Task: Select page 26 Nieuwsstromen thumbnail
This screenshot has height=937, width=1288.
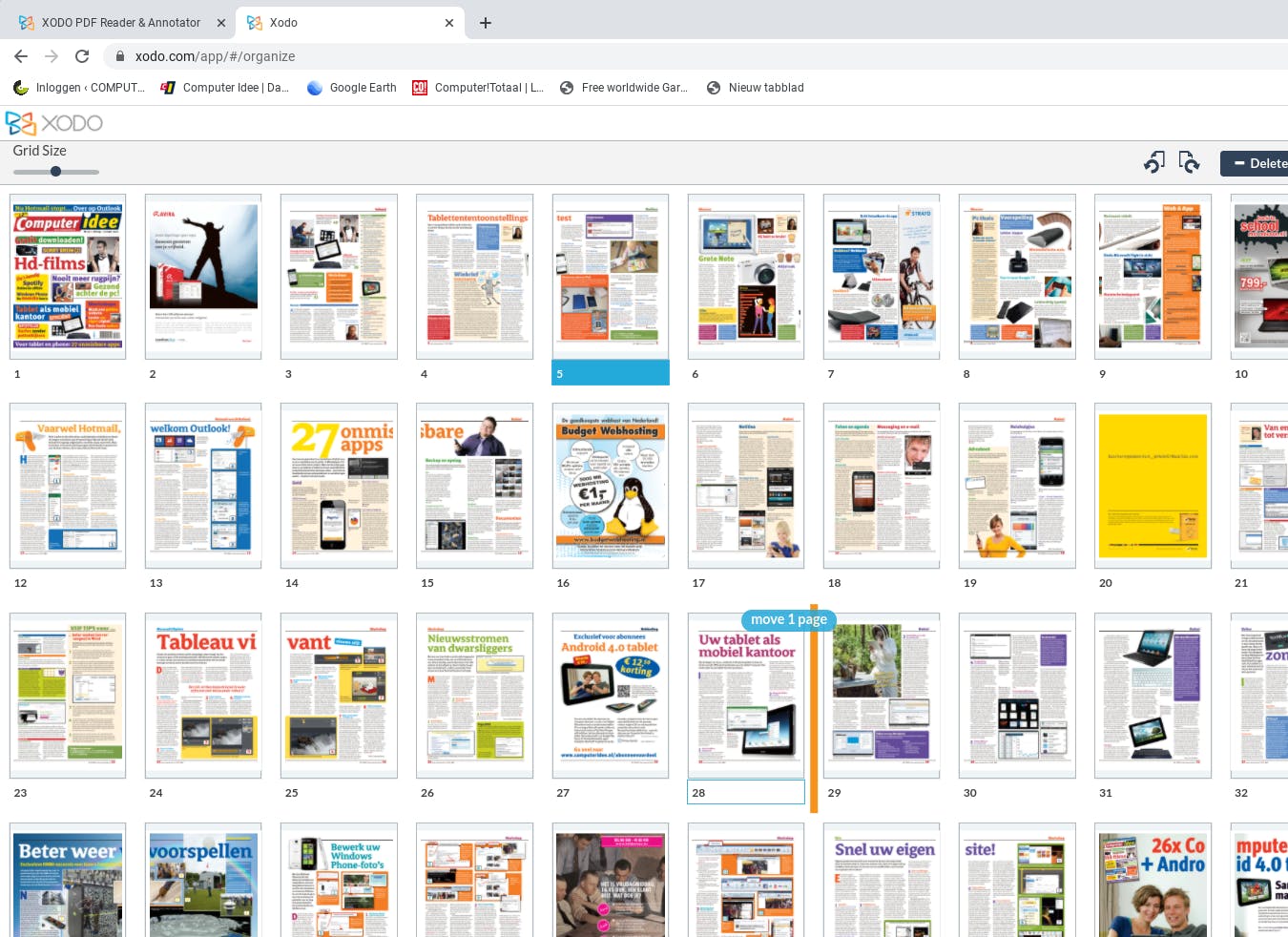Action: [474, 696]
